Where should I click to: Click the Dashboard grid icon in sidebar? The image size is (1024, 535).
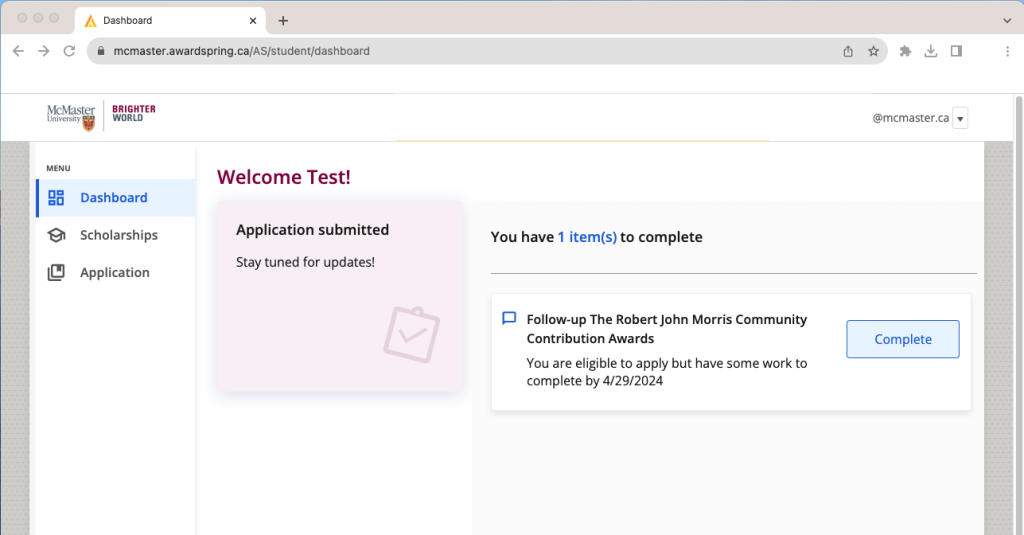click(x=56, y=198)
